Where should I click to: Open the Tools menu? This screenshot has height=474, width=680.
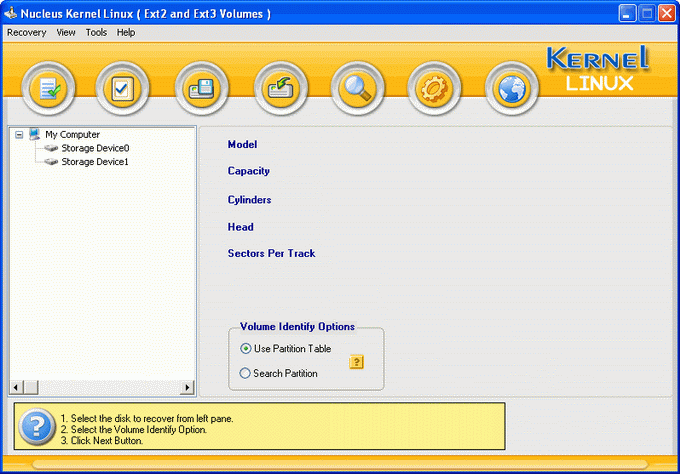click(96, 33)
